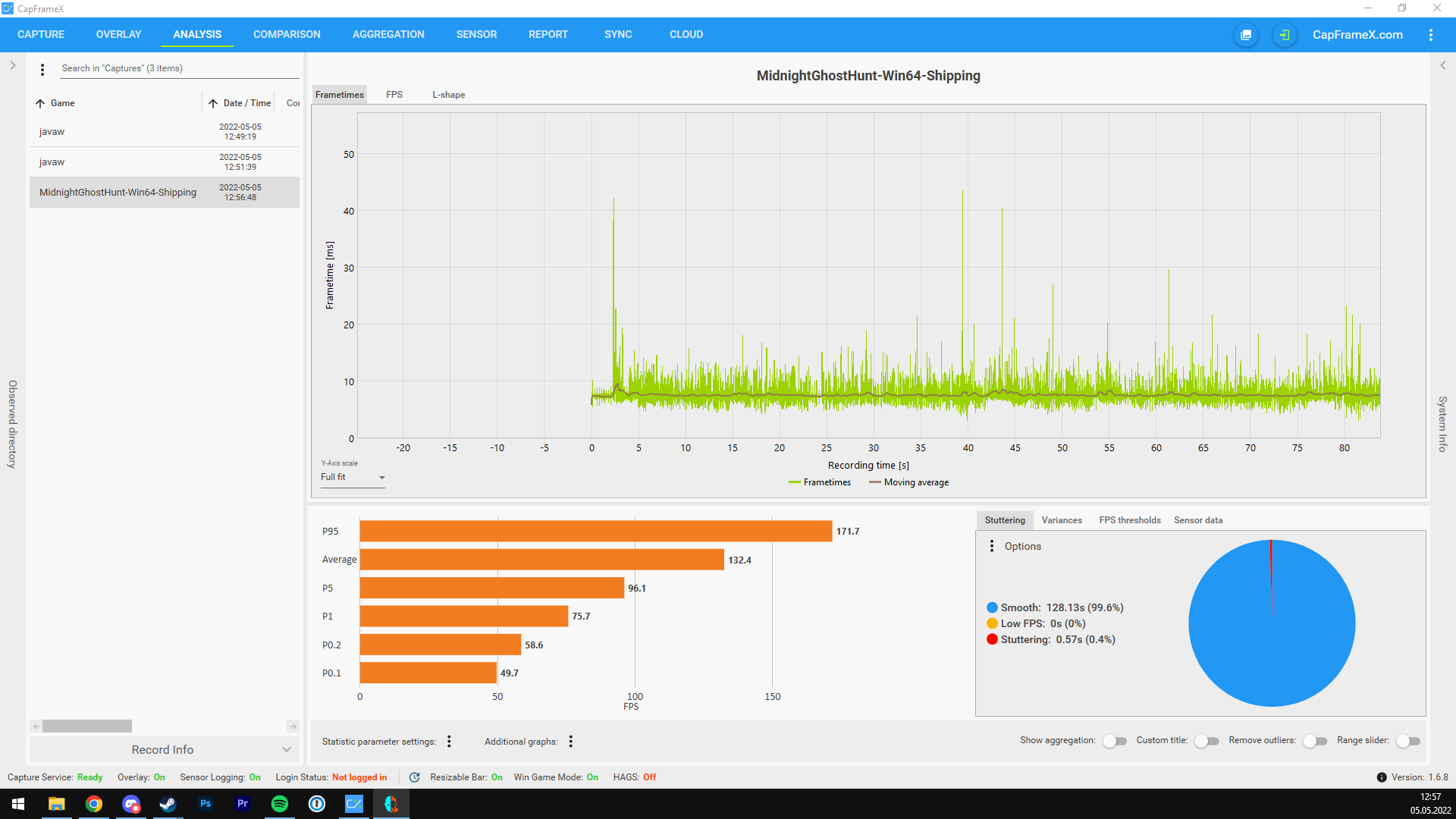Switch to the L-shape graph tab
1456x819 pixels.
(448, 95)
